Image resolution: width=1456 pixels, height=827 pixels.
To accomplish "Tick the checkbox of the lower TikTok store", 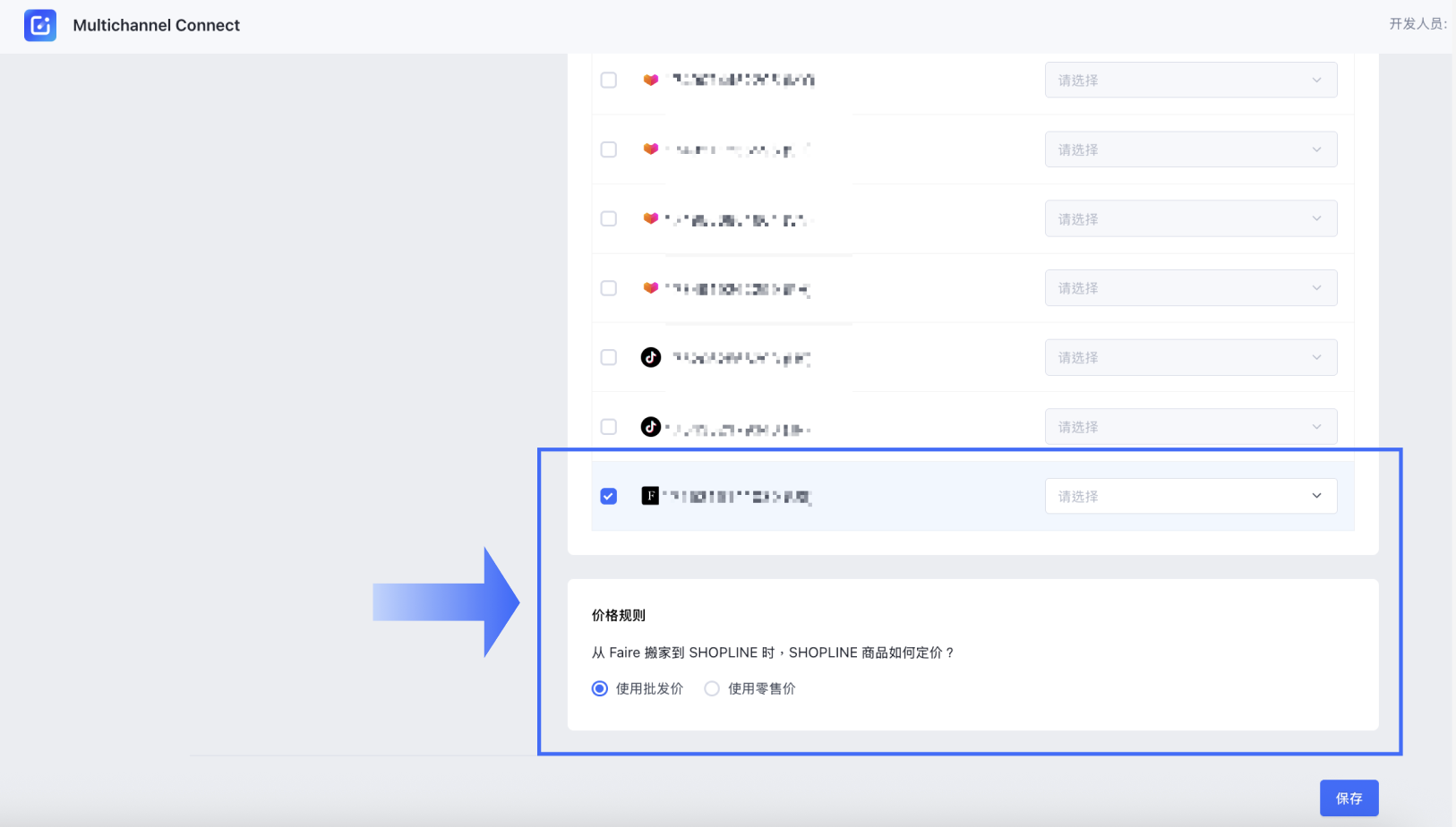I will coord(609,427).
